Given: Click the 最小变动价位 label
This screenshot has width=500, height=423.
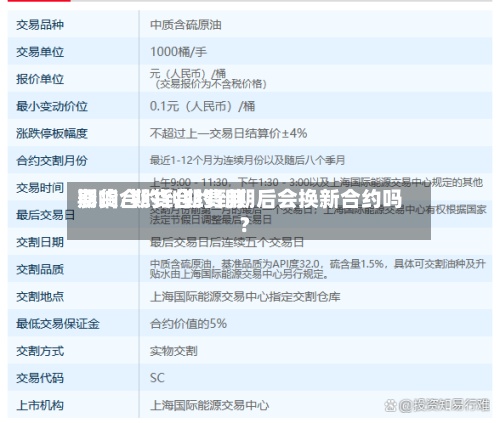Looking at the screenshot, I should point(52,106).
